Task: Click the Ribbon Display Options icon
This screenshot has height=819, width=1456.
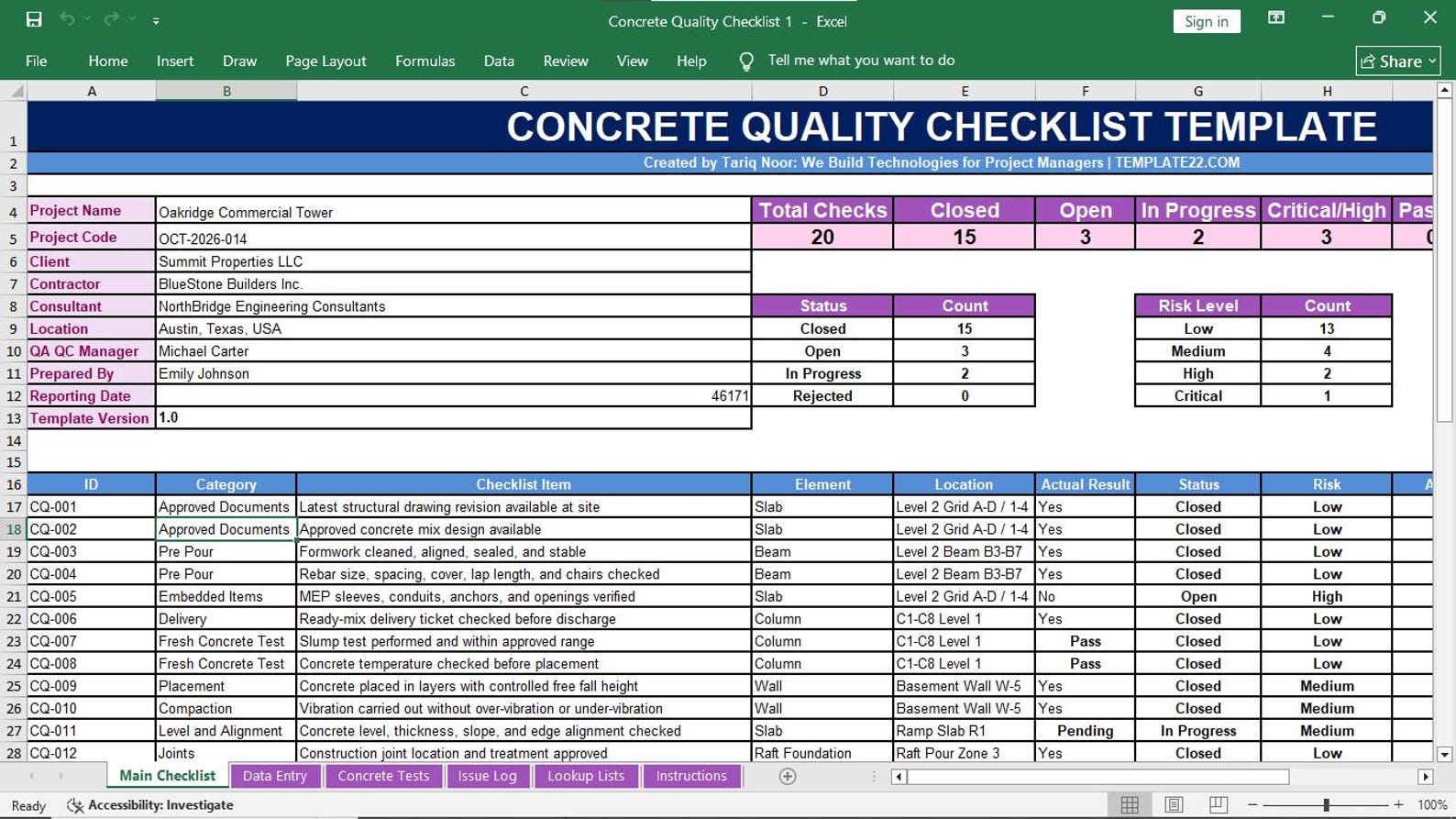Action: click(1275, 17)
